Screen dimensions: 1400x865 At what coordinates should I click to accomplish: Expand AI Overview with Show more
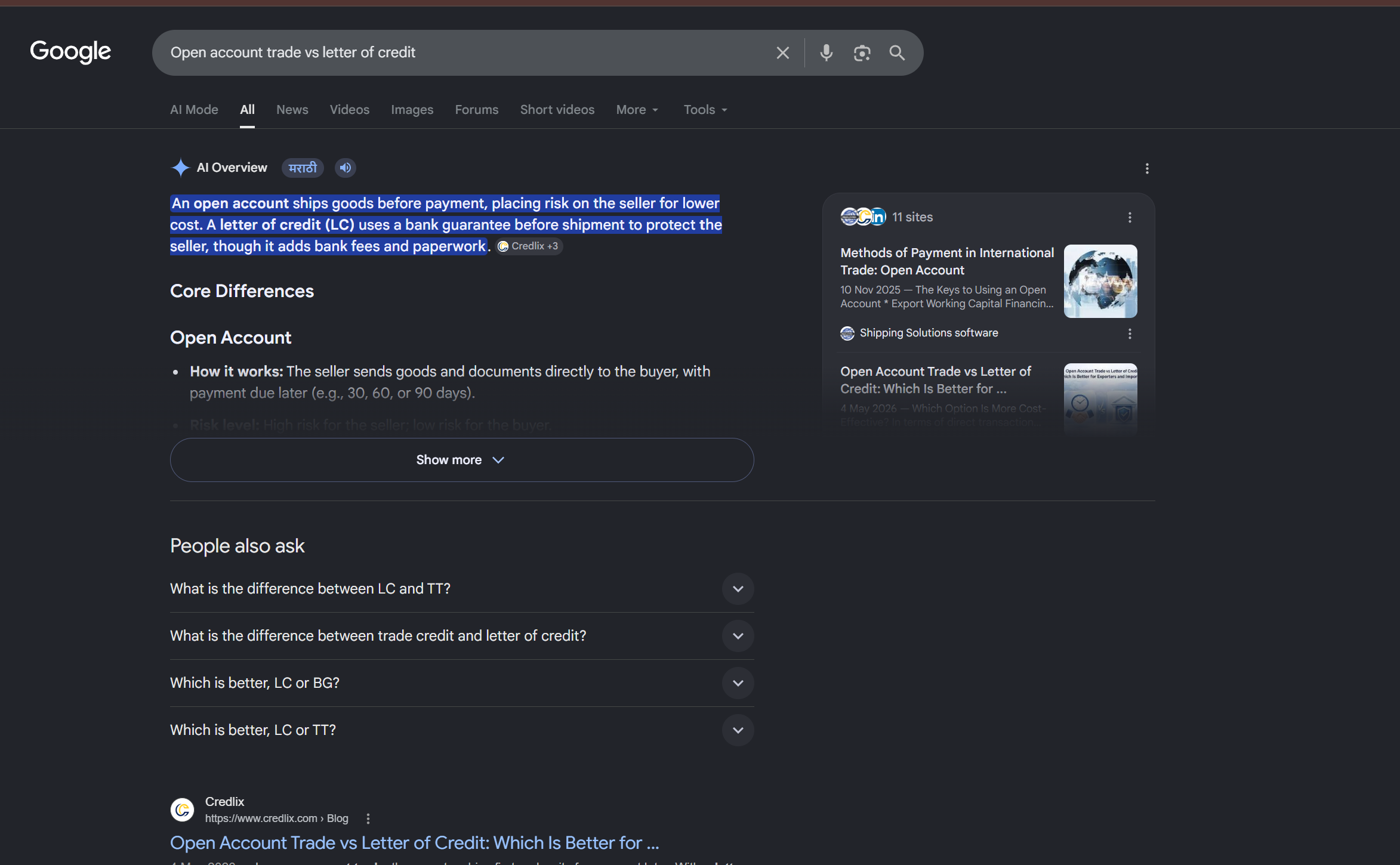(462, 460)
